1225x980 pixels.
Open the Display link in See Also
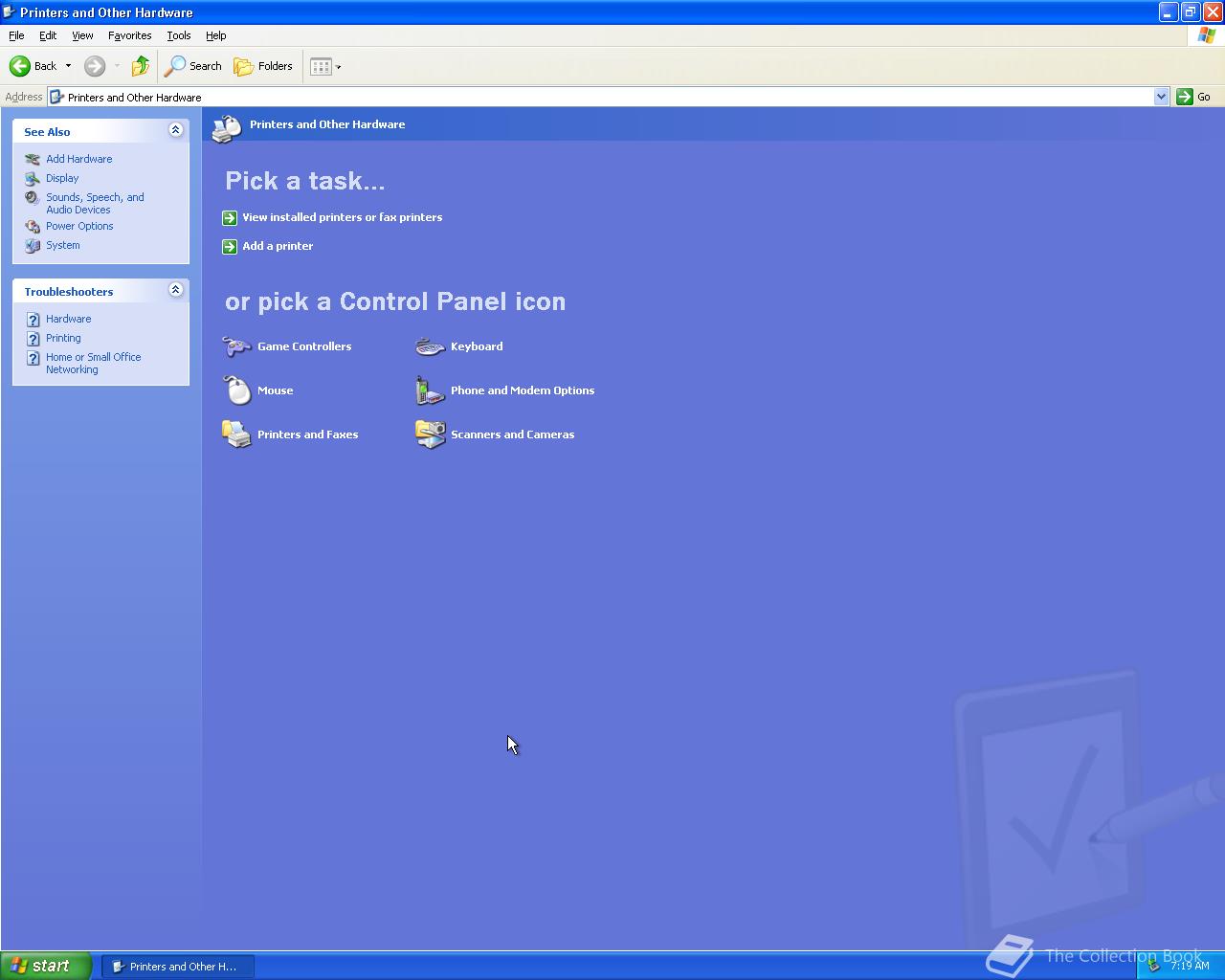point(62,178)
